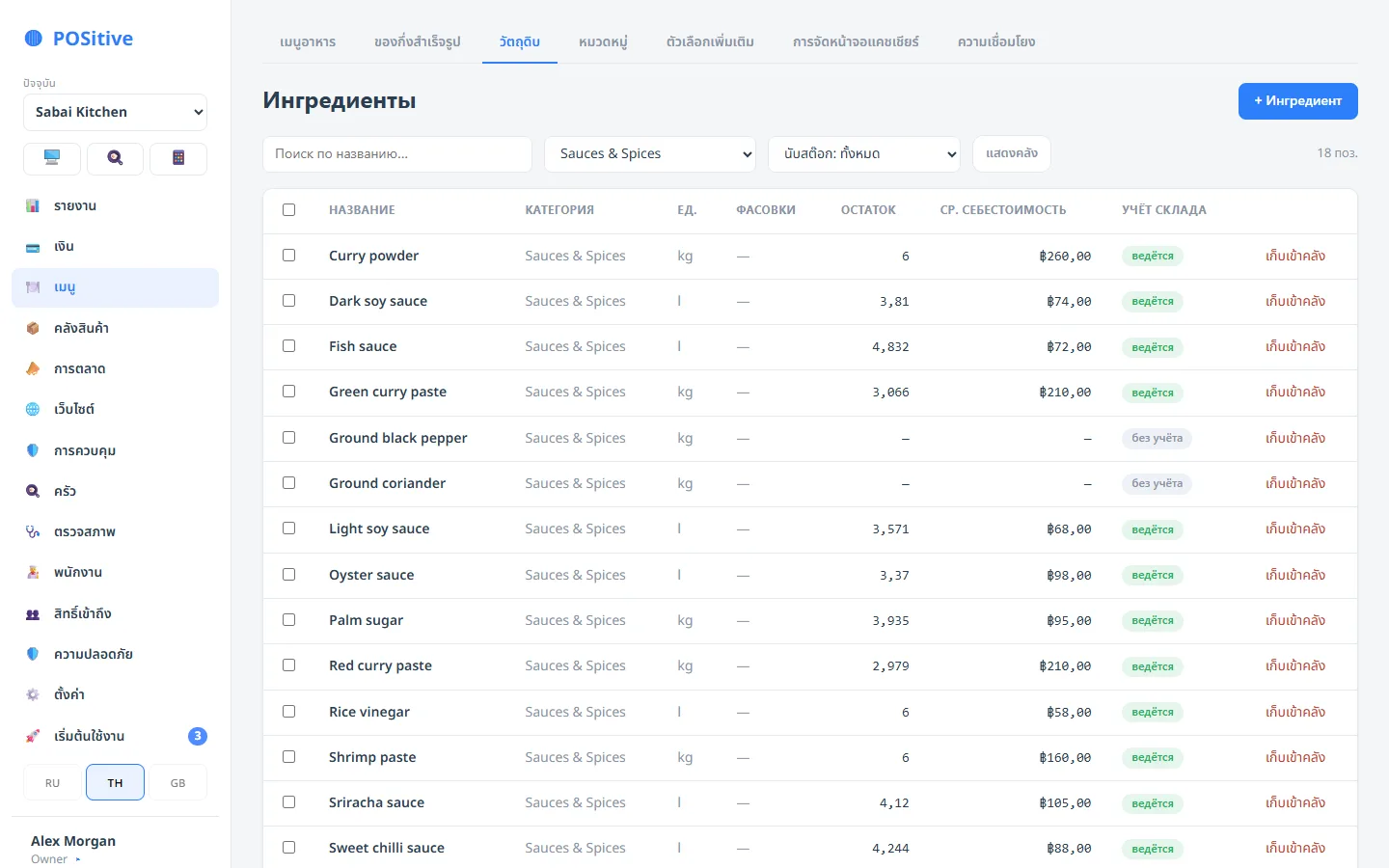Open คลังสินค้า via its box icon
Viewport: 1389px width, 868px height.
coord(33,328)
